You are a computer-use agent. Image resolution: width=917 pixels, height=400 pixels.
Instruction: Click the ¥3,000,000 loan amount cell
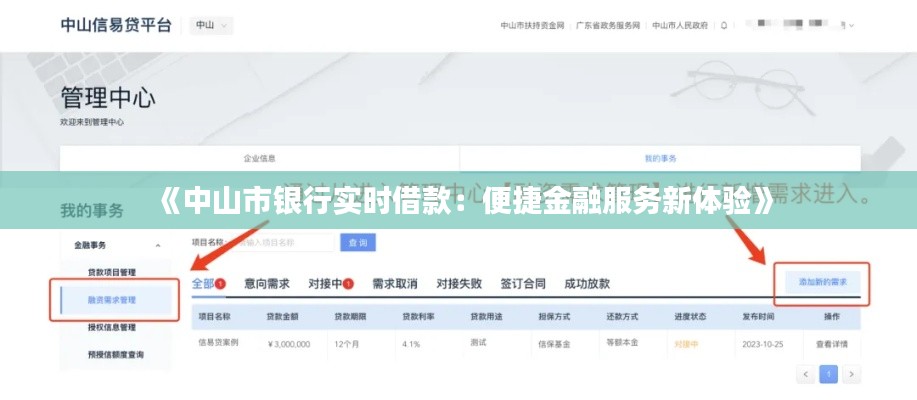click(x=288, y=344)
